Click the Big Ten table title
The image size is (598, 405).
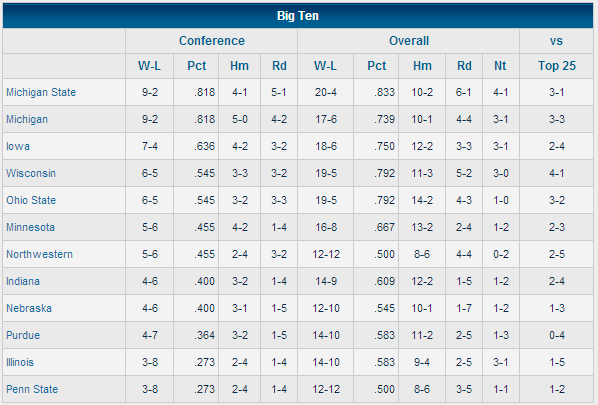coord(298,16)
